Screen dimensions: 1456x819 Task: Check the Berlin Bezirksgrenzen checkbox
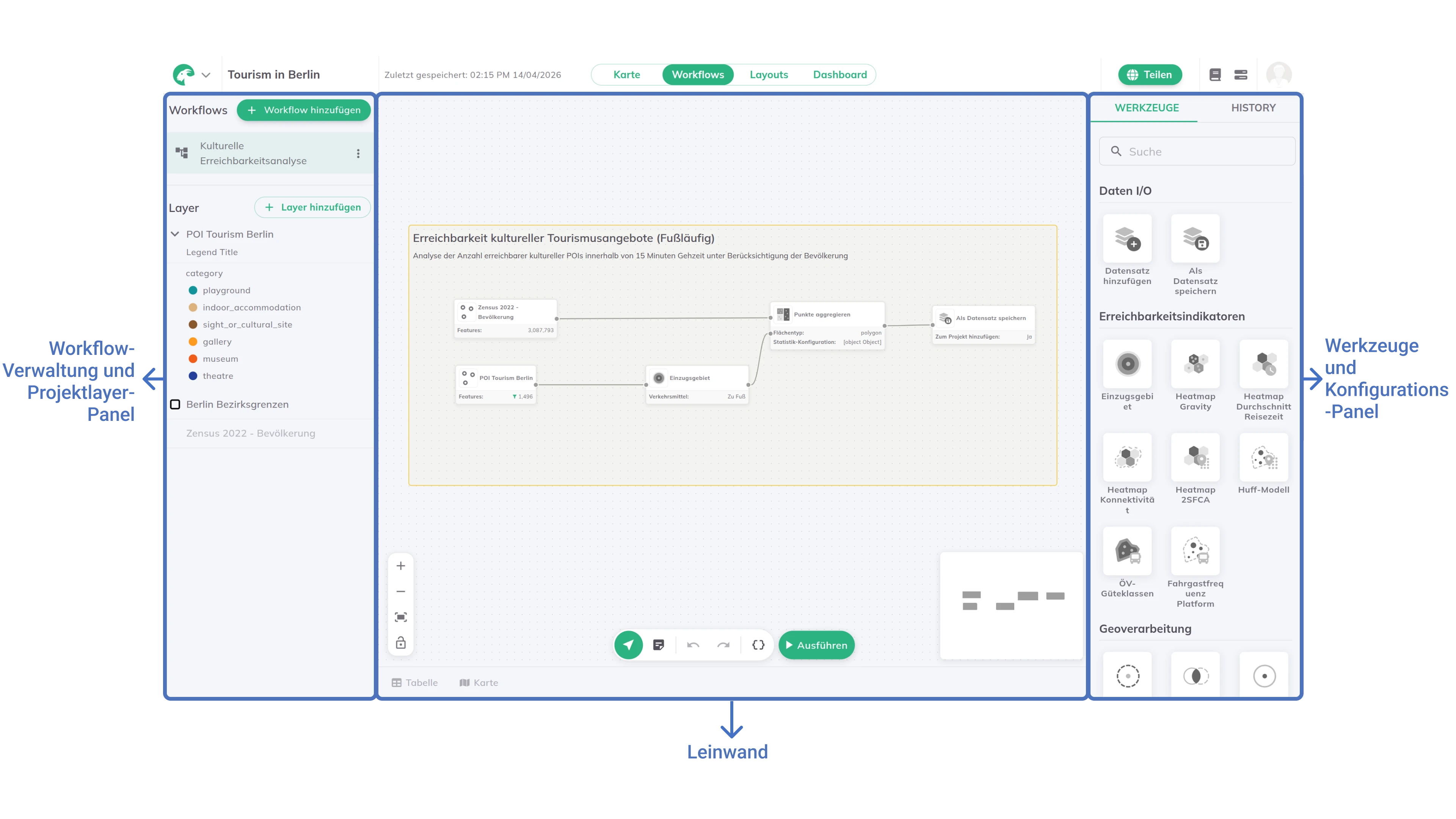175,404
